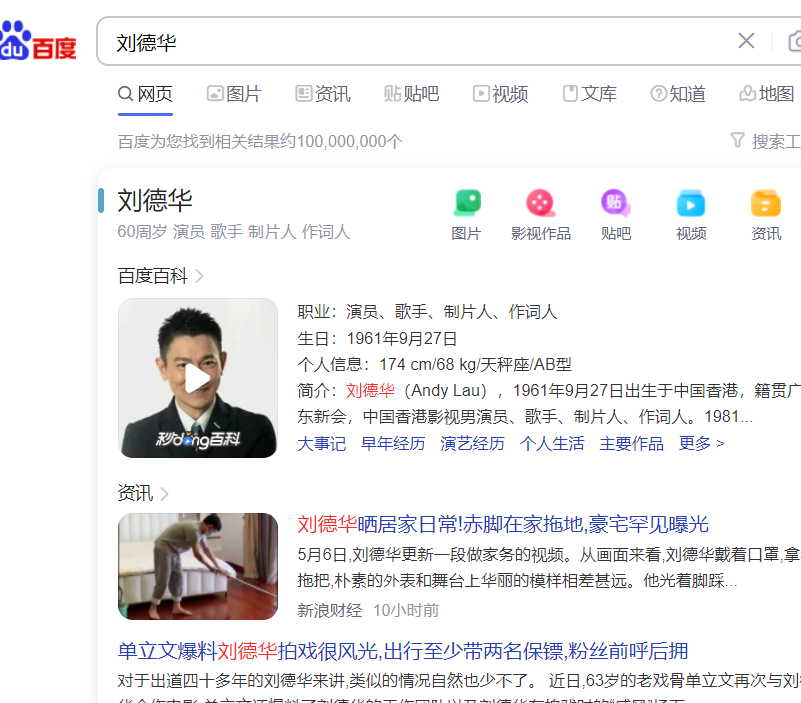Click the 职业 line listing 演员、歌手
Screen dimensions: 801x703
click(x=427, y=312)
